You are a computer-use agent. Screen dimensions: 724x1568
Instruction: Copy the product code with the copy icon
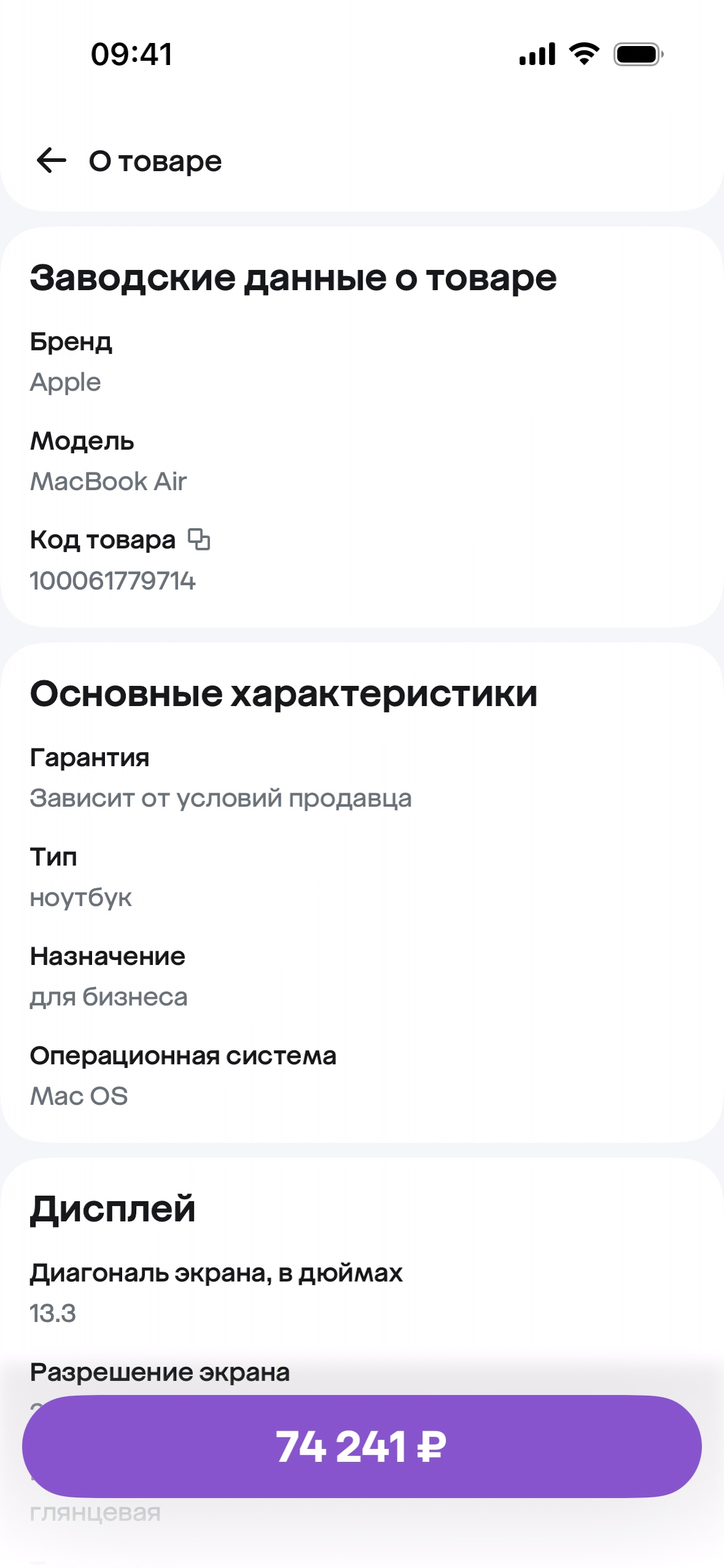[199, 539]
